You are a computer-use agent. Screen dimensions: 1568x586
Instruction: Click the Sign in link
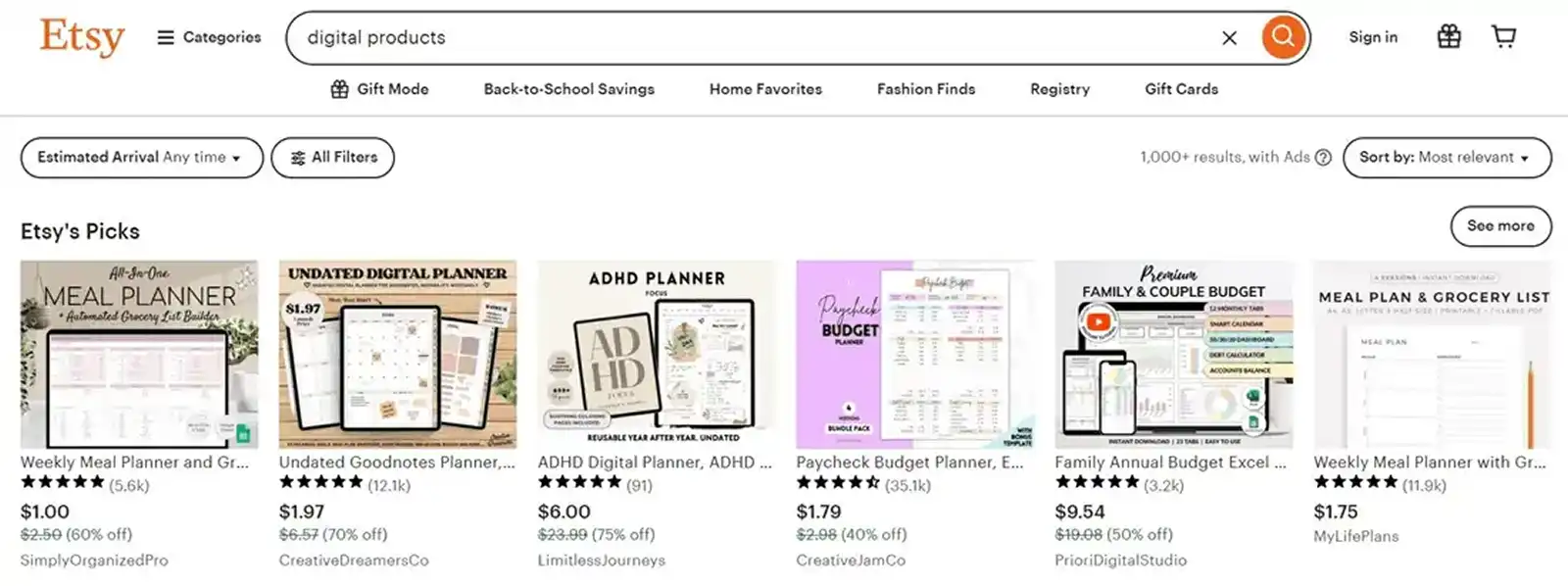point(1372,37)
